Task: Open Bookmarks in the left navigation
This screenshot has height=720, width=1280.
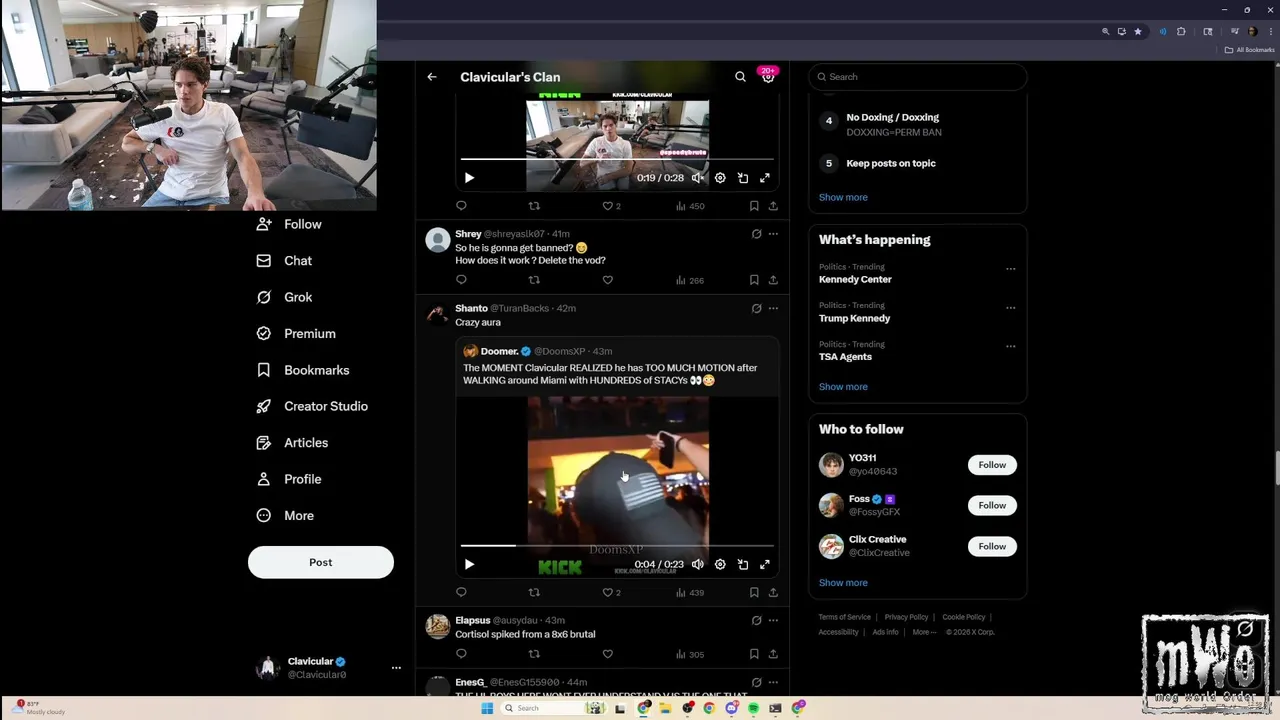Action: coord(303,370)
